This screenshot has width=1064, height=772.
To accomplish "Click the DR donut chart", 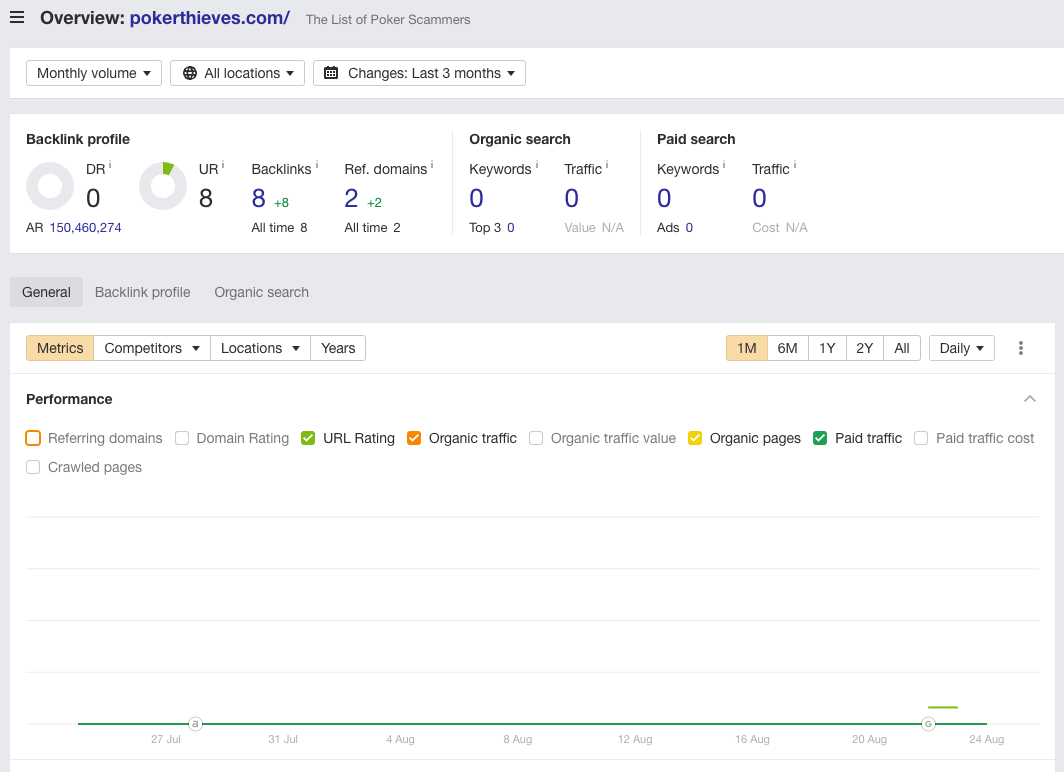I will 50,186.
